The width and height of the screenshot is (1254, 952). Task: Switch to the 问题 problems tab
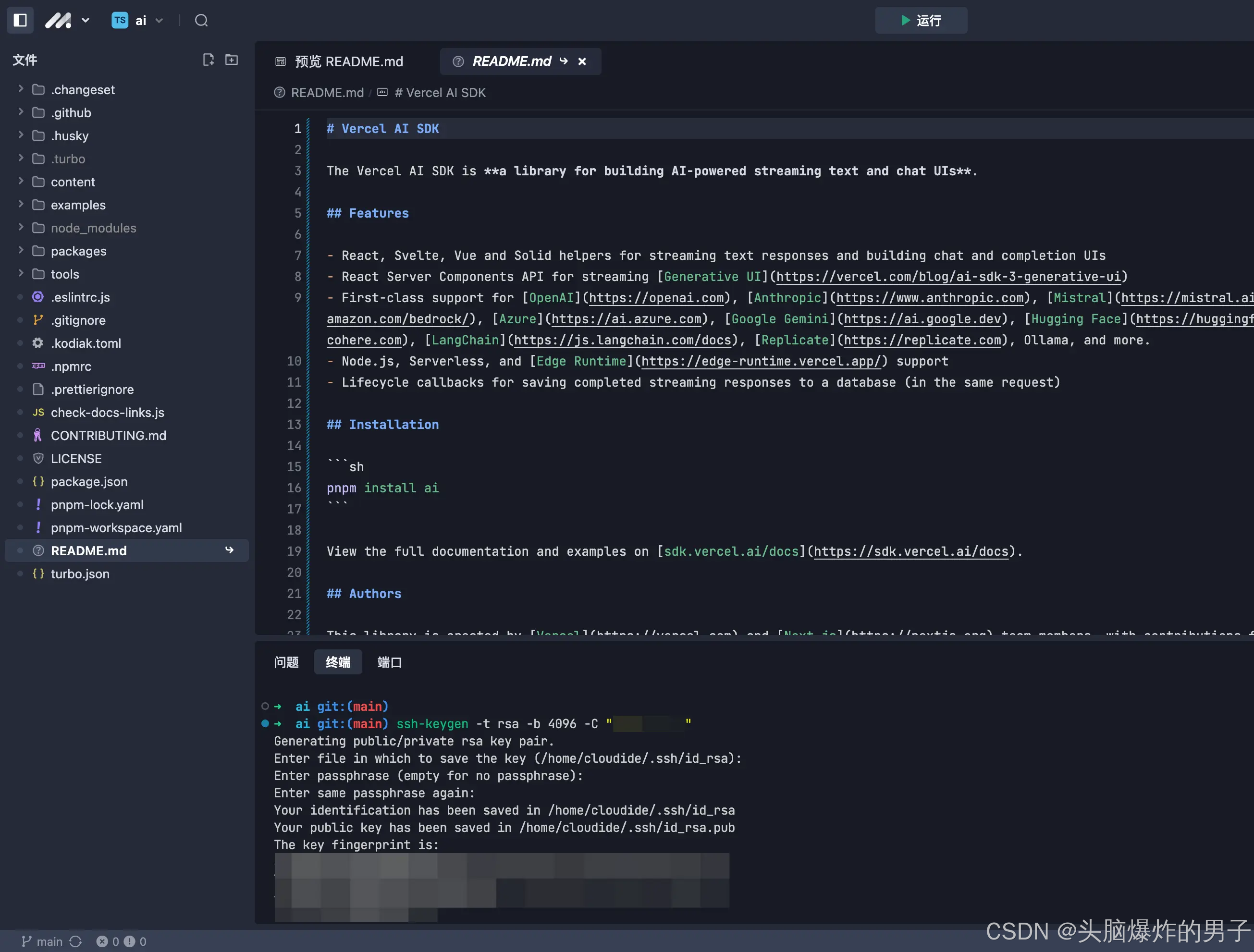286,662
